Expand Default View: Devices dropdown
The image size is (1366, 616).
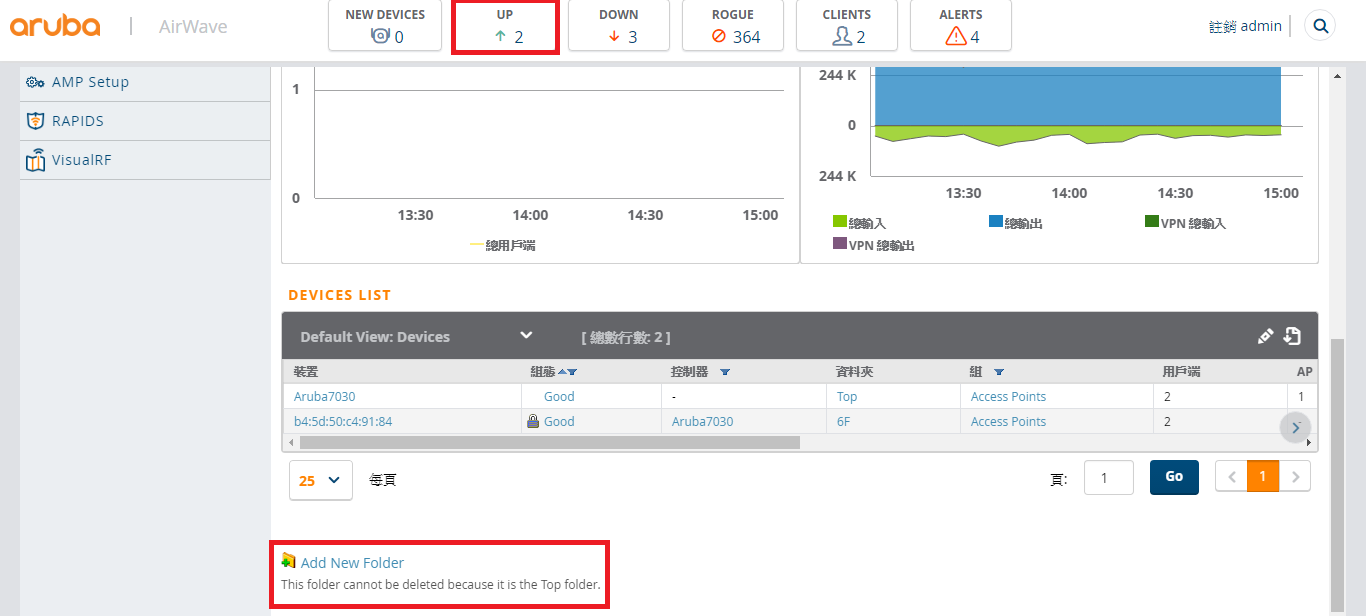(526, 335)
